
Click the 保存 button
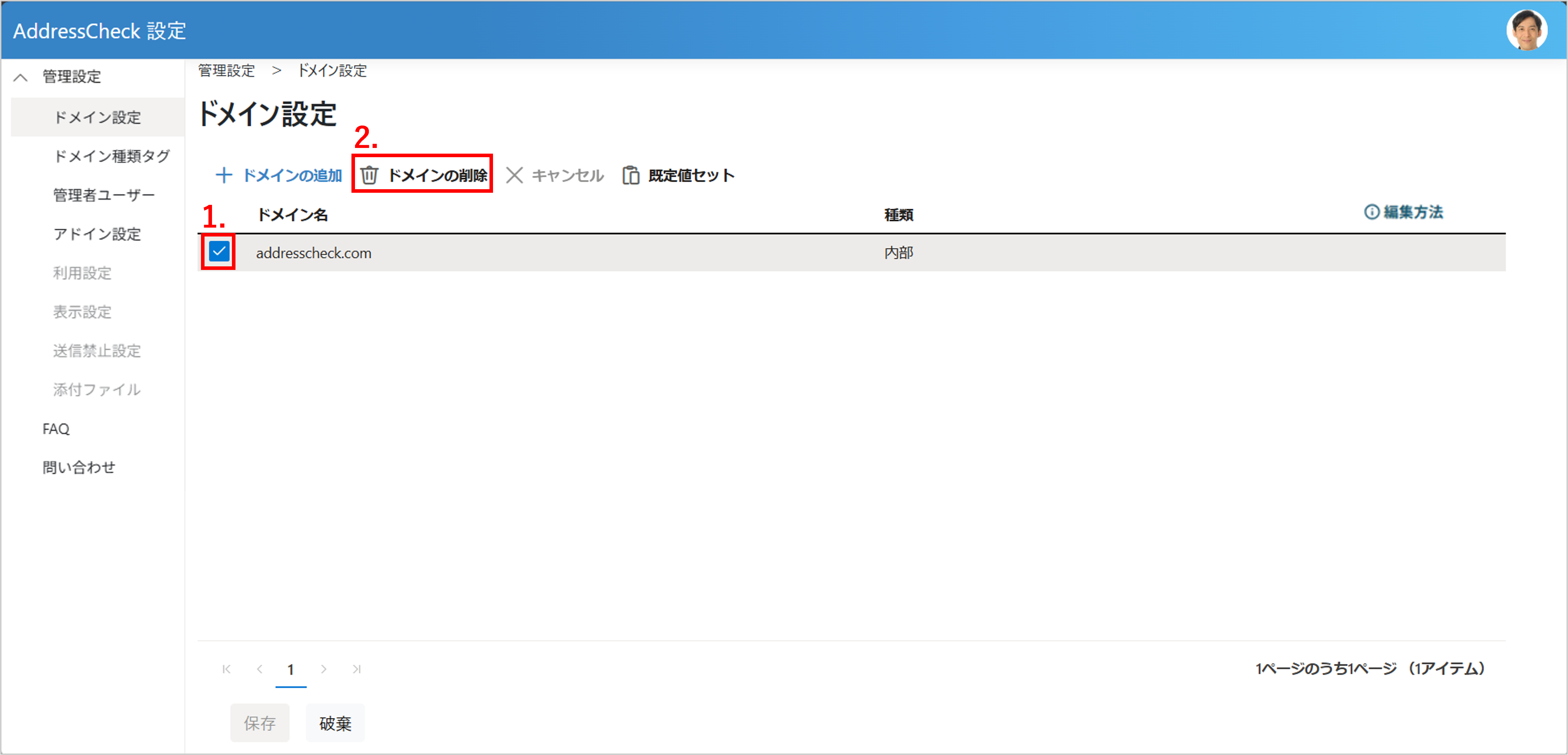(259, 723)
